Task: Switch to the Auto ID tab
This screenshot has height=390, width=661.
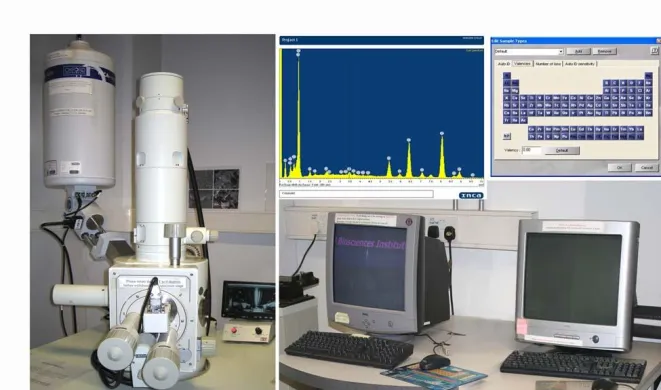Action: click(504, 64)
